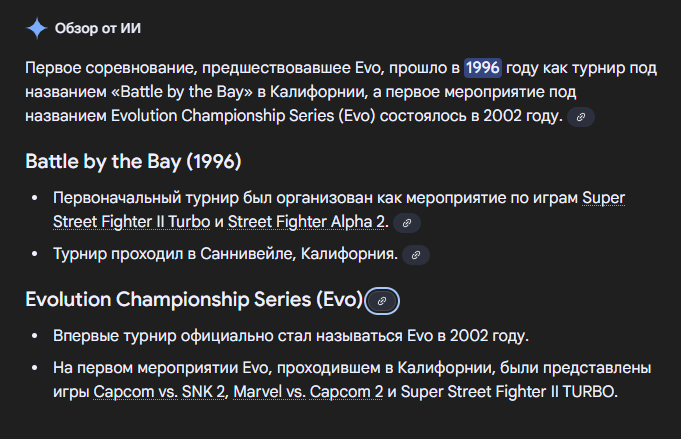Screen dimensions: 681x439
Task: Click the "Обзор от ИИ" label
Action: point(98,28)
